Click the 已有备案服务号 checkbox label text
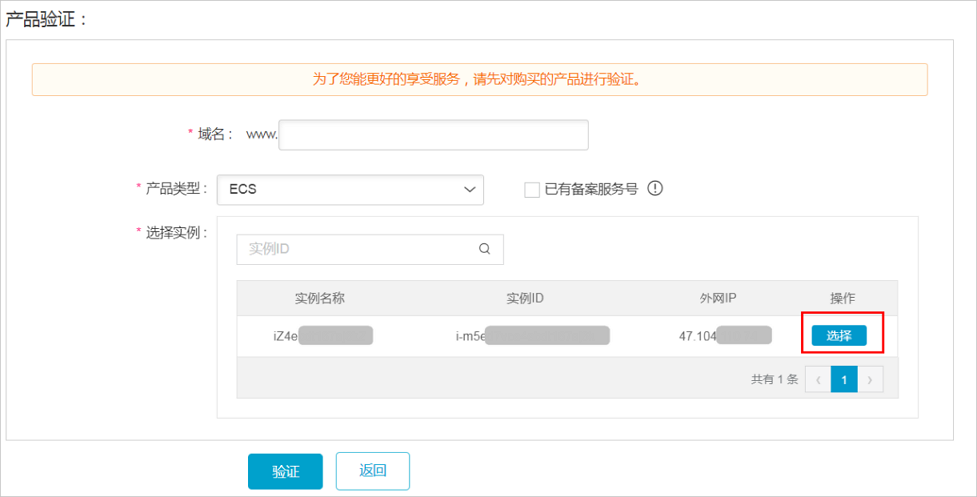This screenshot has width=977, height=497. point(591,189)
